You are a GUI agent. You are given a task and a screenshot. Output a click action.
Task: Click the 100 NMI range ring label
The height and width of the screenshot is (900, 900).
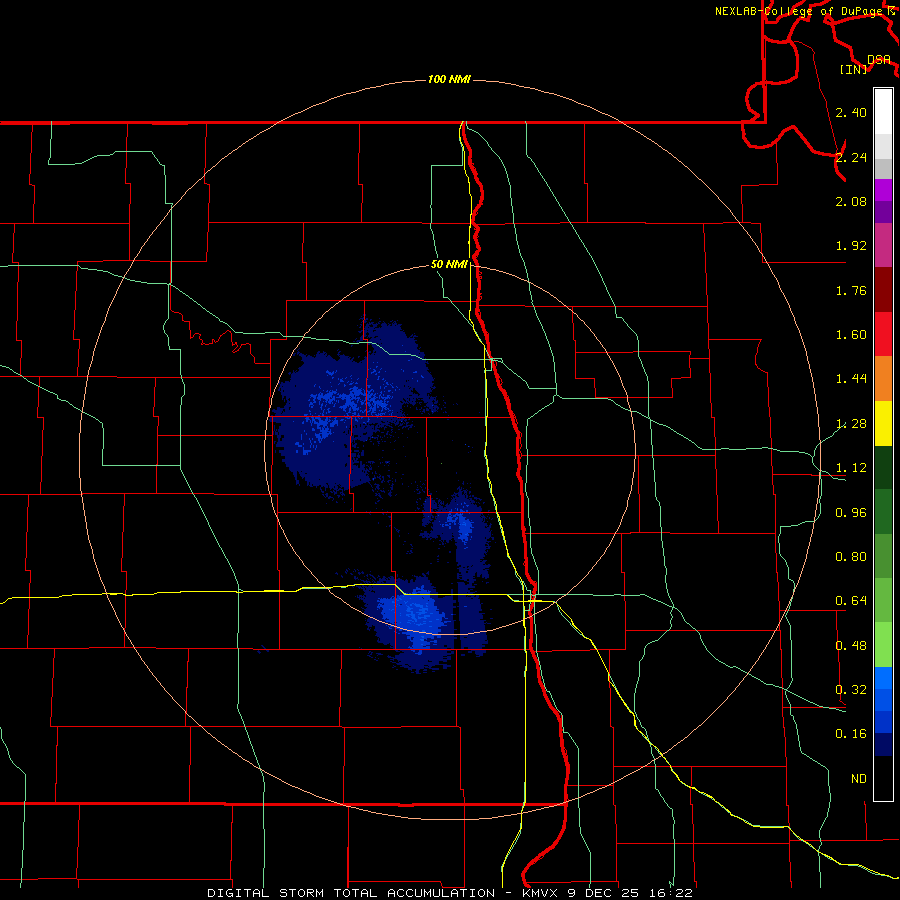[449, 79]
